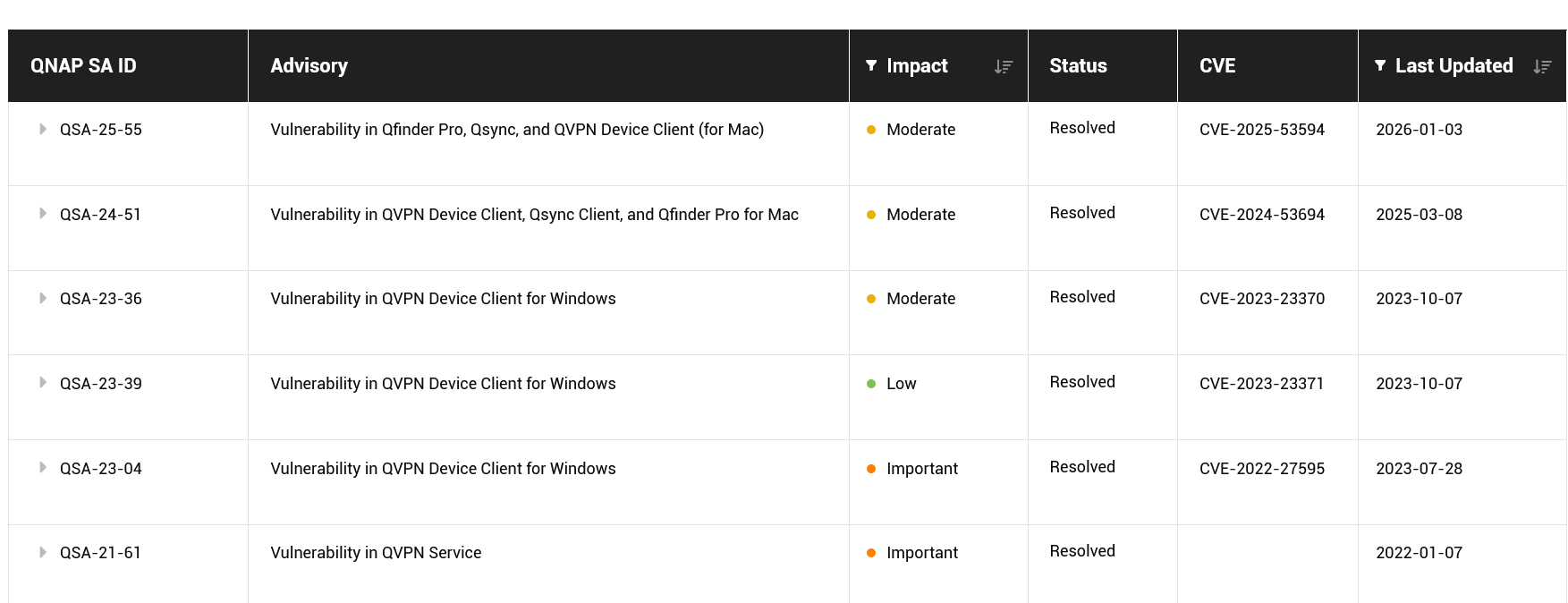Click the filter icon beside Last Updated
This screenshot has width=1568, height=603.
(1380, 65)
